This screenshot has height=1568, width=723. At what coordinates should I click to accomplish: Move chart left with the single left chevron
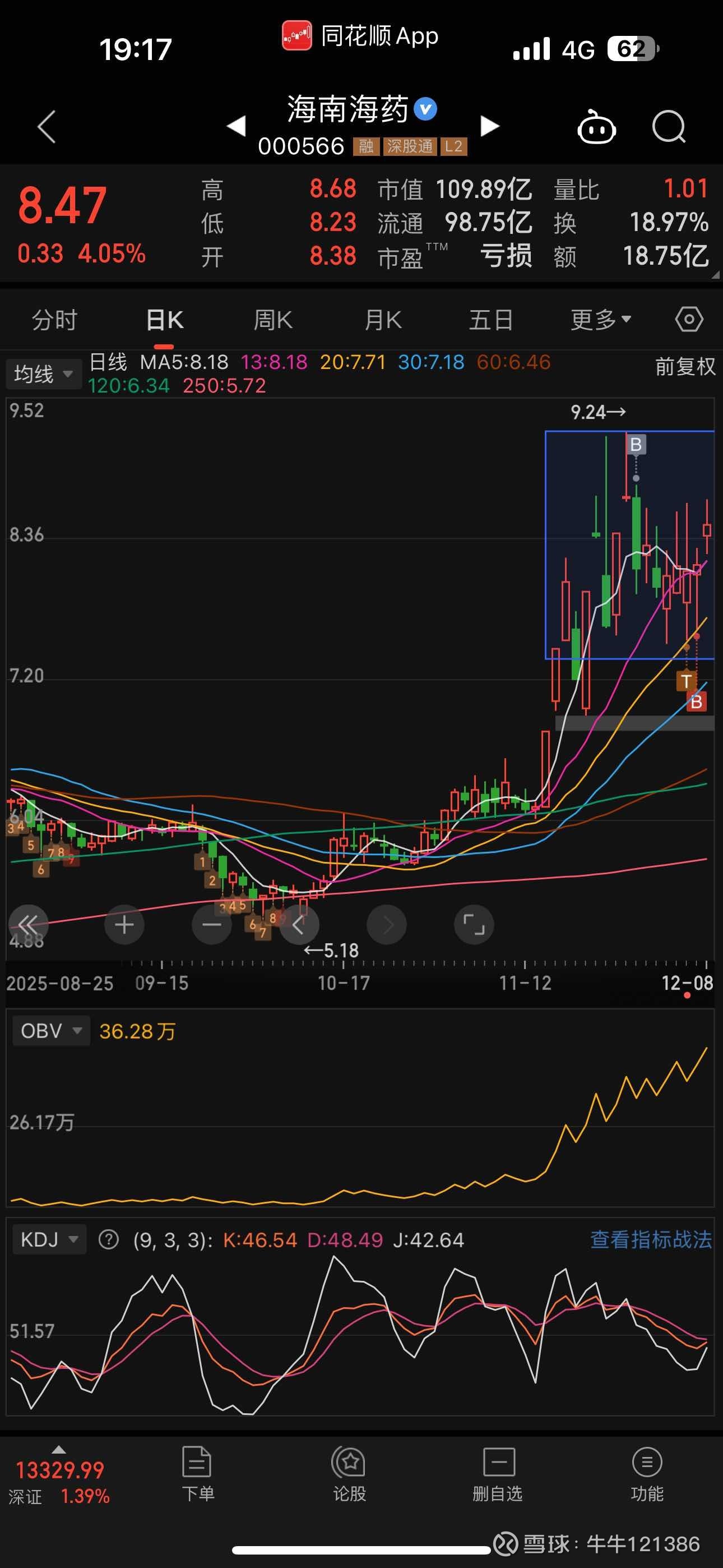point(299,925)
